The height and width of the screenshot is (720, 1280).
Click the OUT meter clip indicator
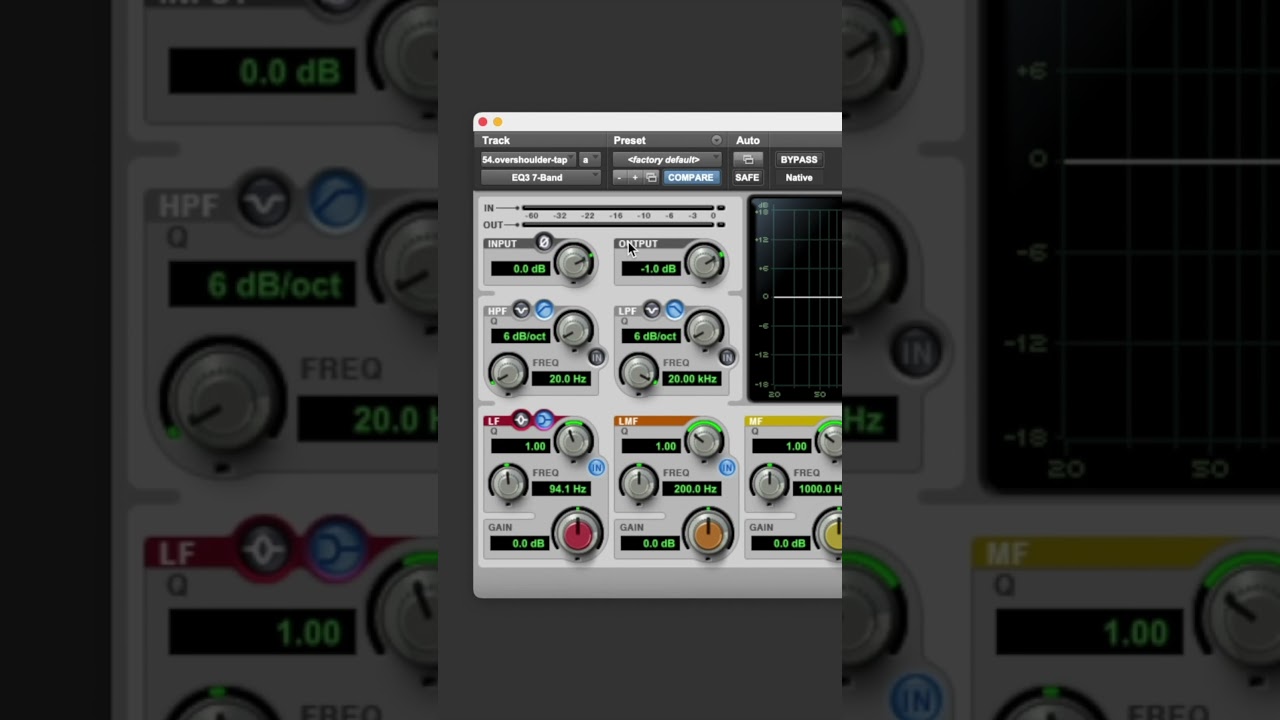point(721,225)
